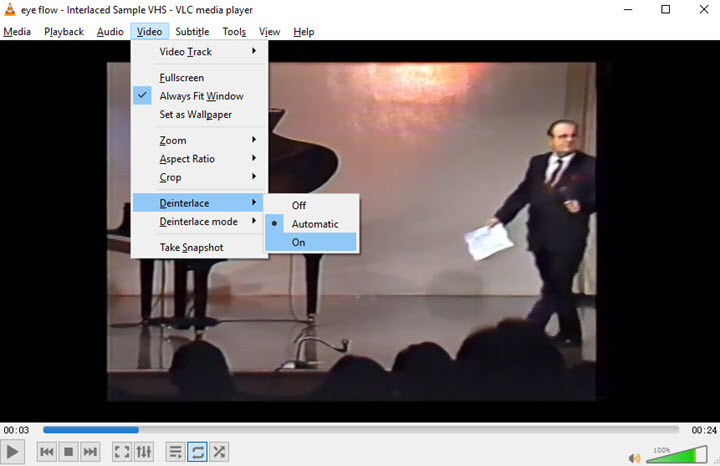Close the VLC window
Viewport: 720px width, 466px height.
(x=703, y=10)
